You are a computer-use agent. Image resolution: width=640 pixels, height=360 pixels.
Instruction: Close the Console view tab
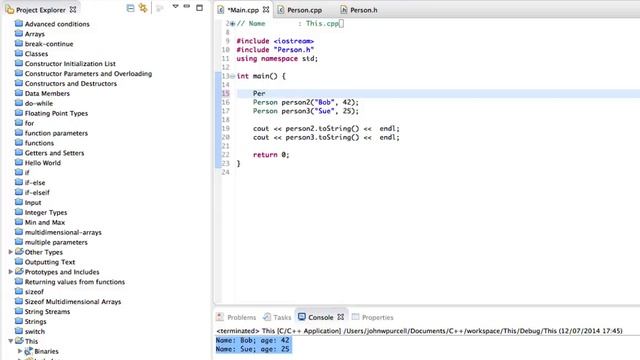(341, 317)
